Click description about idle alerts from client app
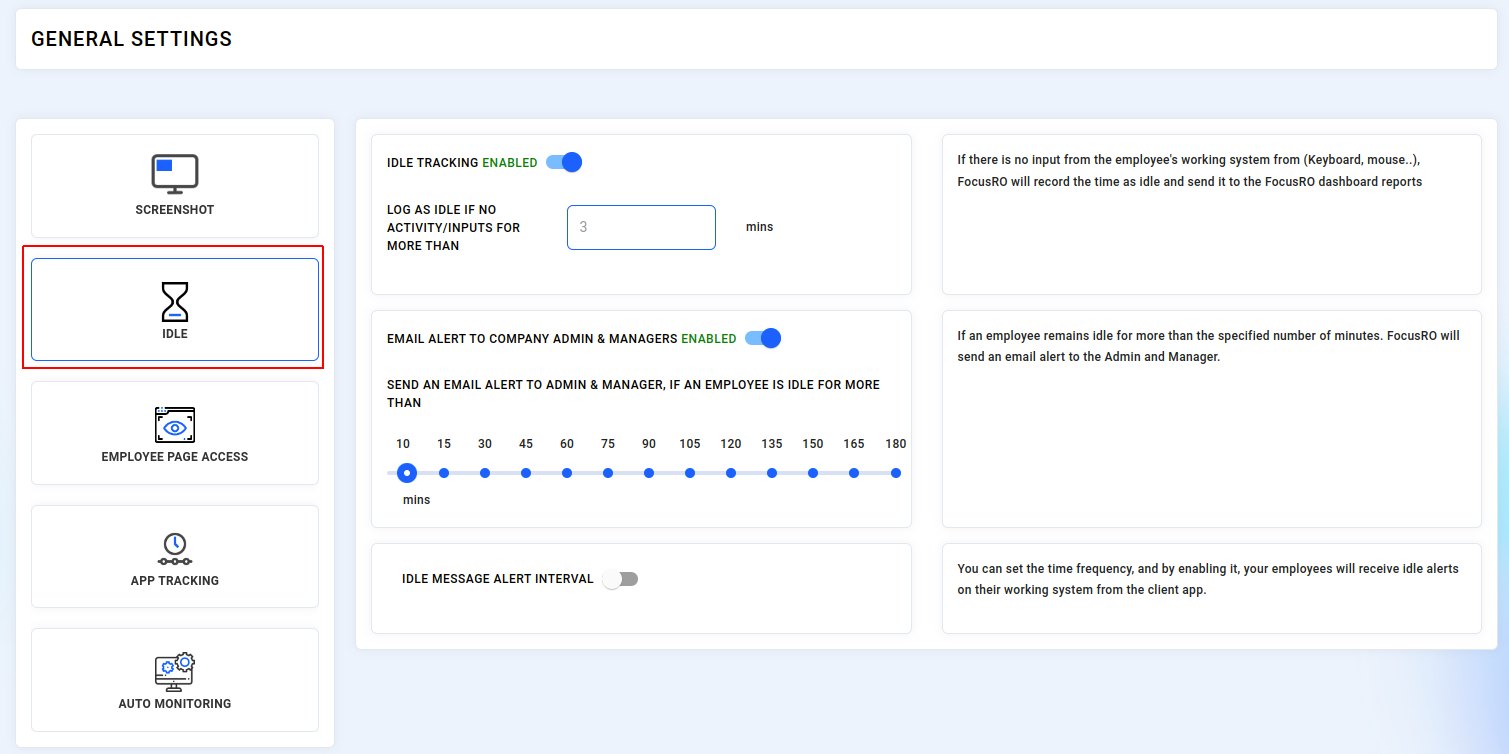 click(1208, 579)
